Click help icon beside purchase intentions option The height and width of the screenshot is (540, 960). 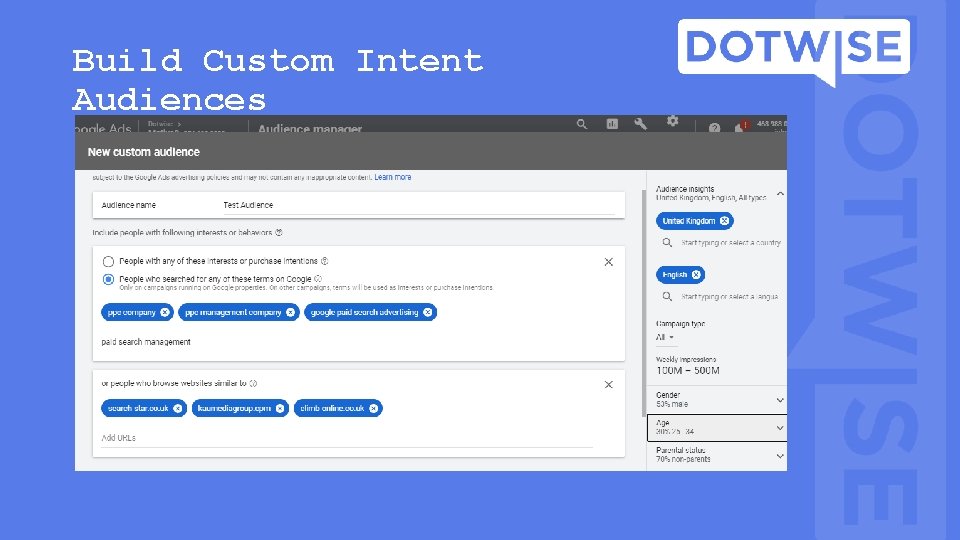tap(325, 261)
